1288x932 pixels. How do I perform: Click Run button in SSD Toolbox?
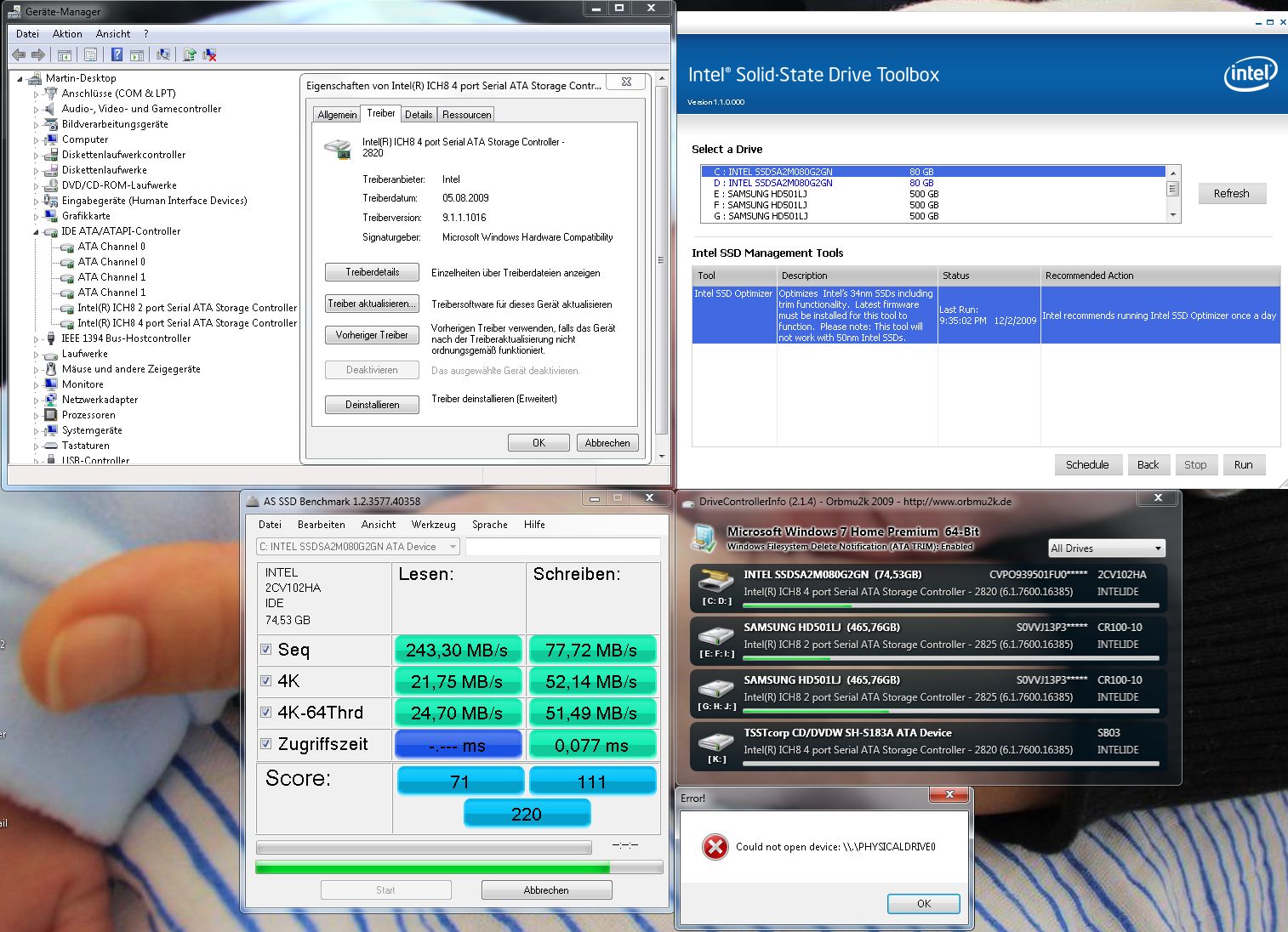(x=1243, y=464)
